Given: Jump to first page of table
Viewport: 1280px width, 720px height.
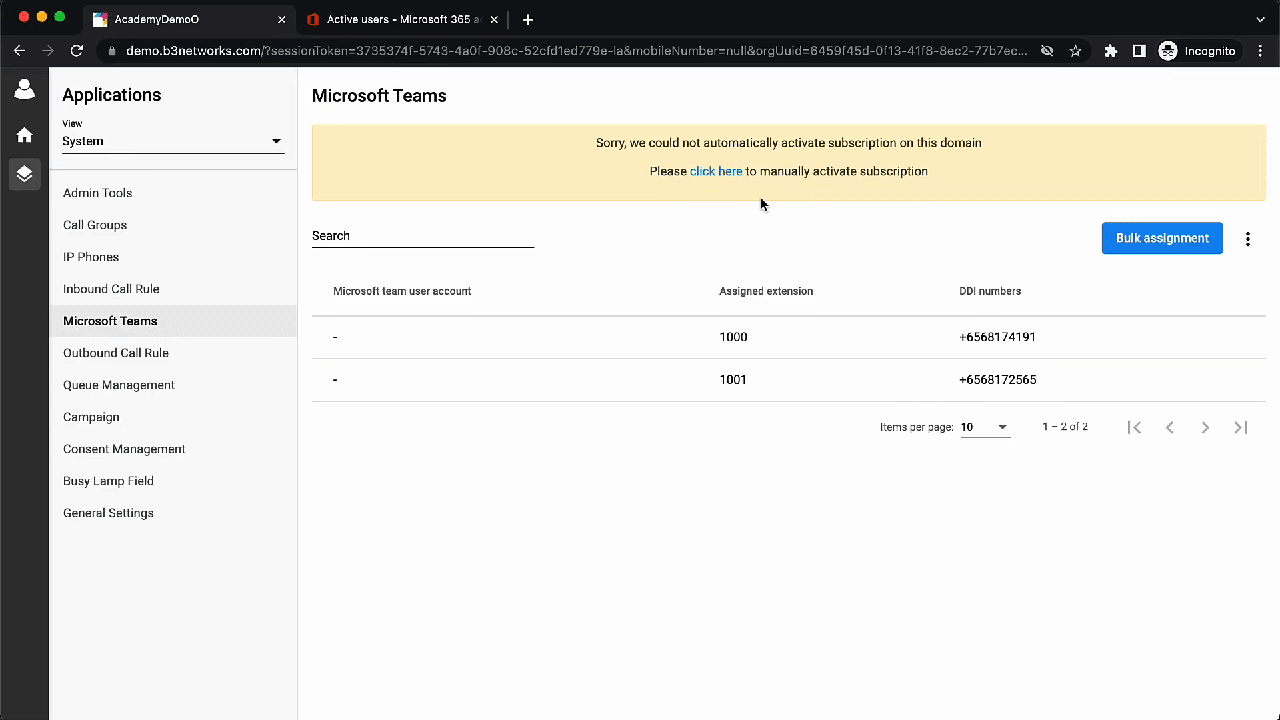Looking at the screenshot, I should point(1134,427).
